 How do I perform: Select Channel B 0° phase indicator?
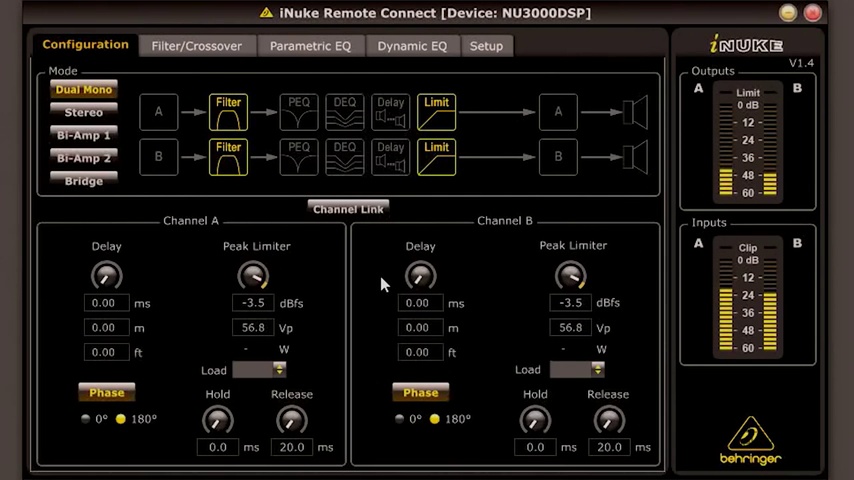coord(399,419)
